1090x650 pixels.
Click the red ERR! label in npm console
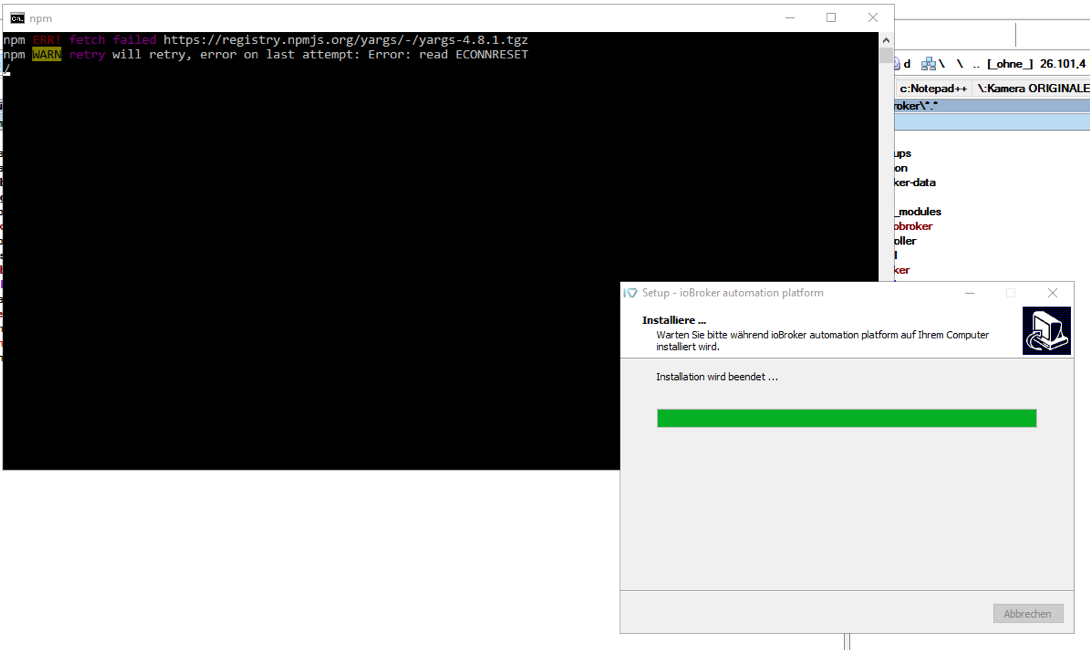(x=47, y=40)
